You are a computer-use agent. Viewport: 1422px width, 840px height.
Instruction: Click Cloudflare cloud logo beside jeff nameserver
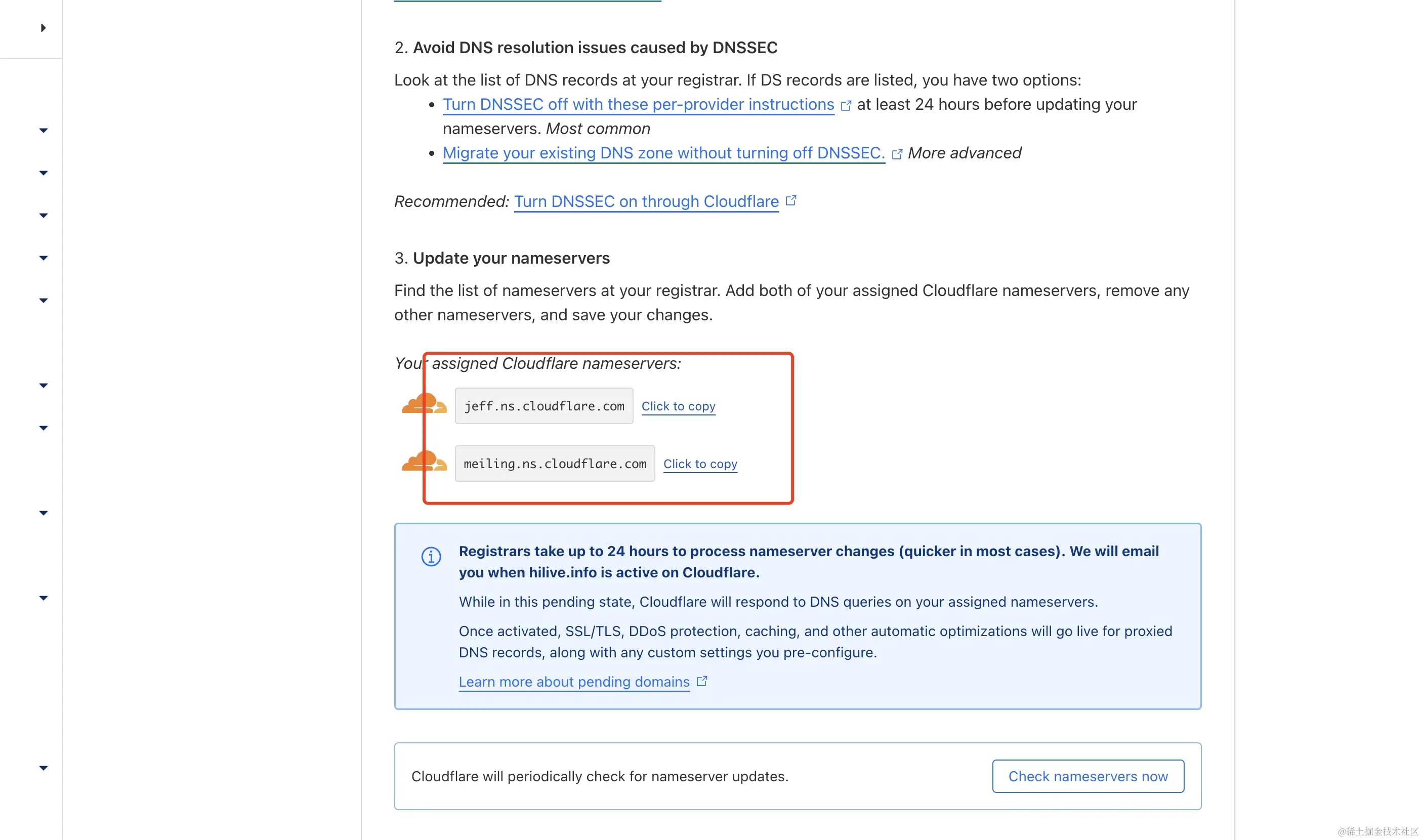(424, 405)
